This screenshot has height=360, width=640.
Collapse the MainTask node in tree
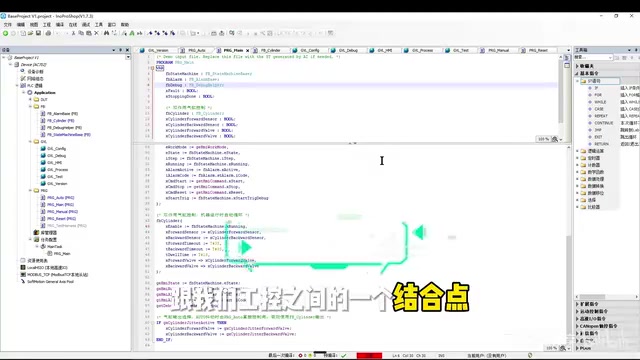(x=37, y=247)
